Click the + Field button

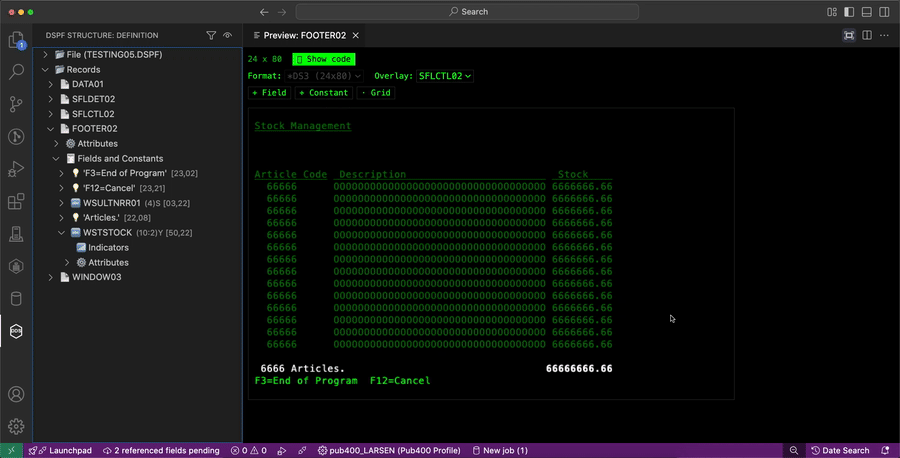pyautogui.click(x=269, y=92)
